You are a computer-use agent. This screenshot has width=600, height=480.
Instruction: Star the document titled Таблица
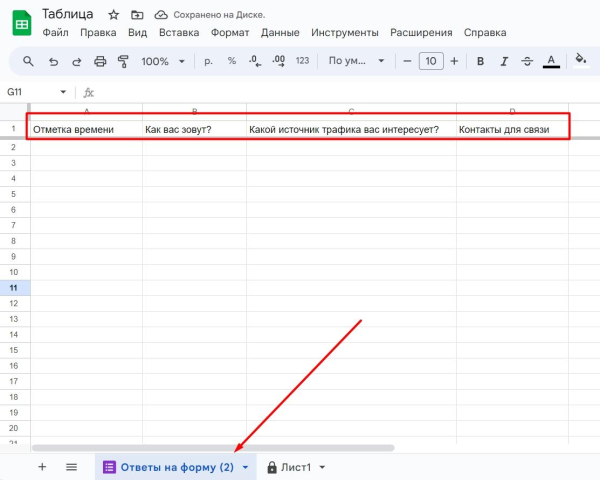click(113, 15)
